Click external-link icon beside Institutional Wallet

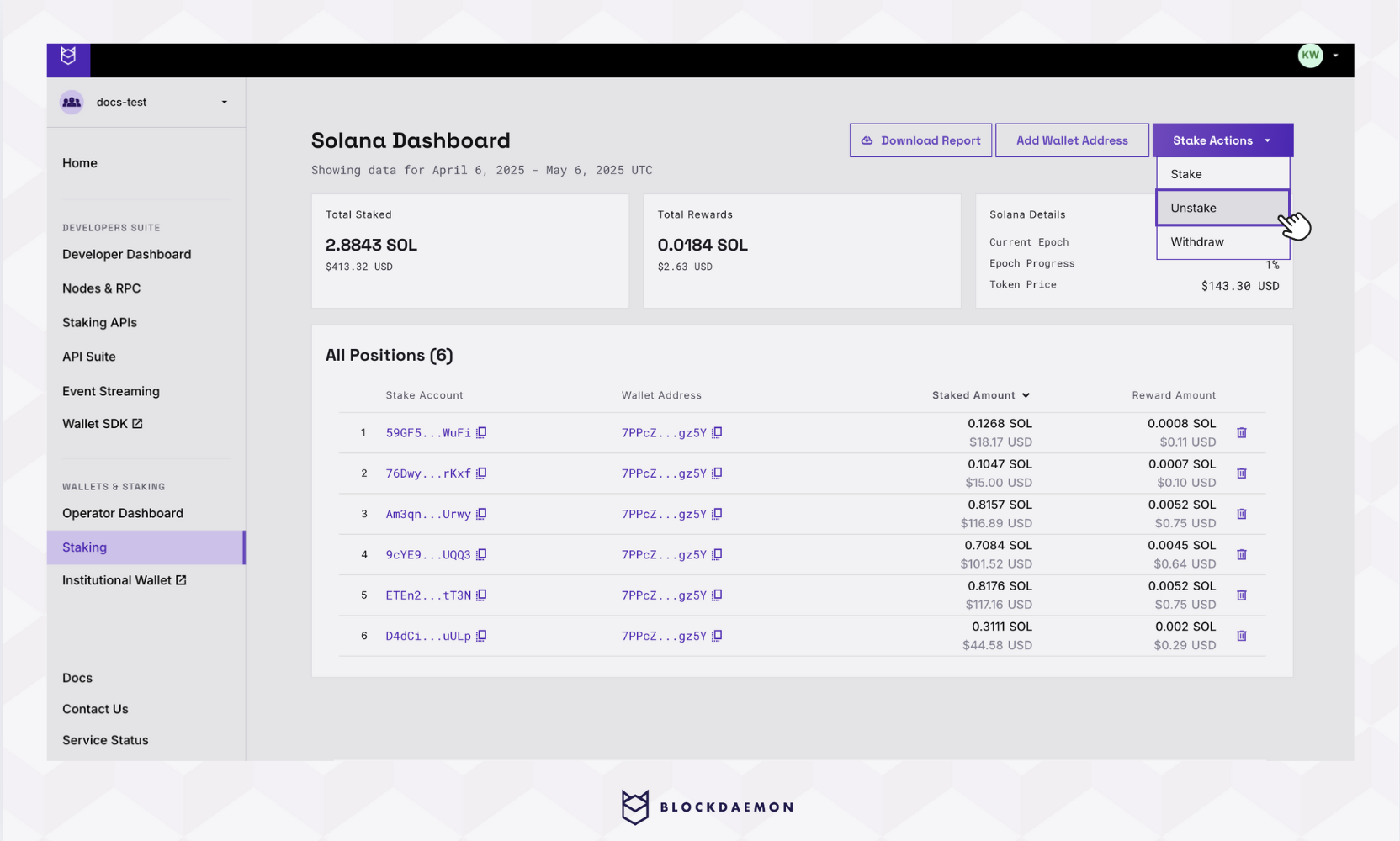[x=181, y=580]
